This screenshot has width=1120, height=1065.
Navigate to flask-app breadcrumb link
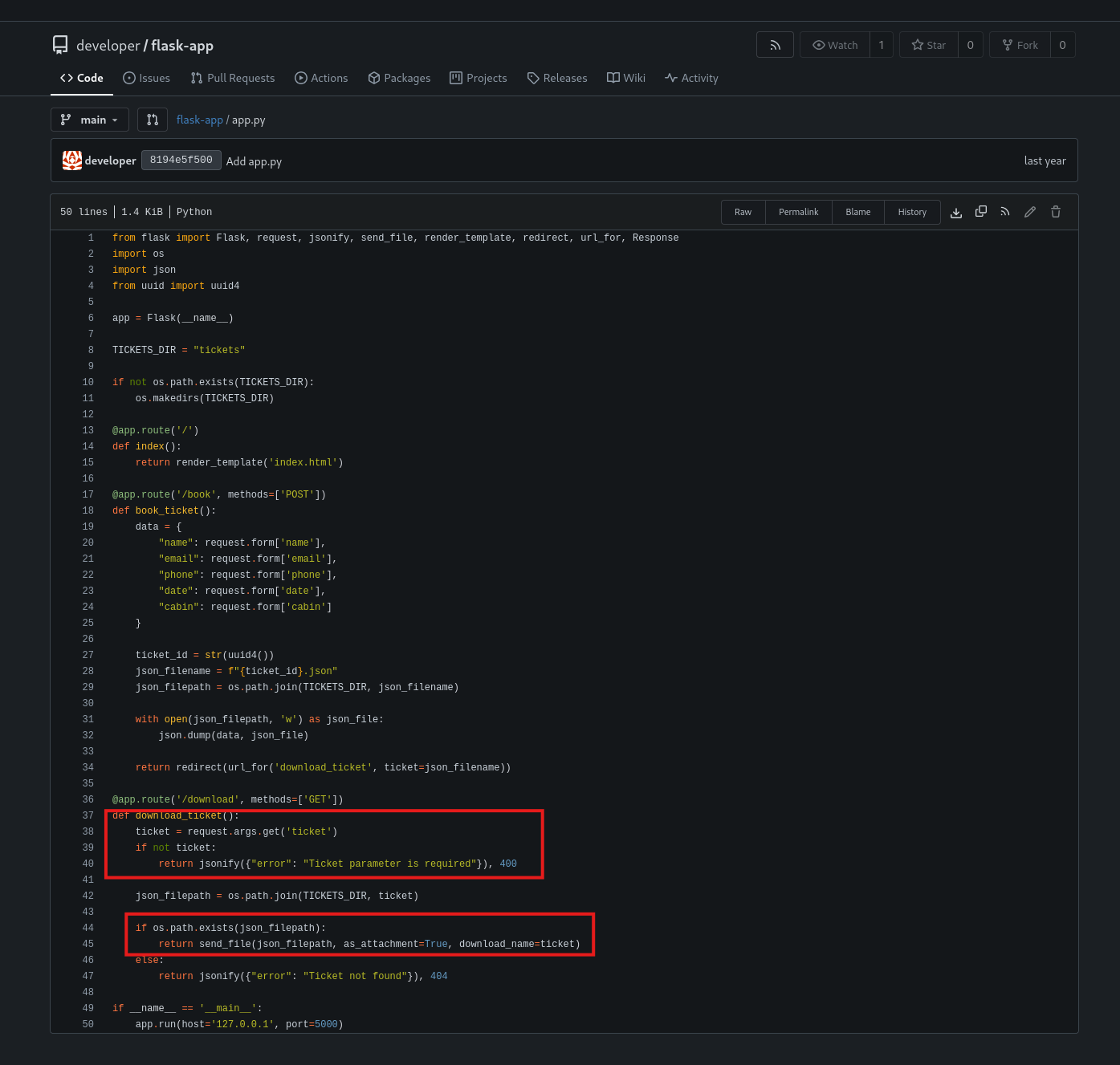pos(199,120)
